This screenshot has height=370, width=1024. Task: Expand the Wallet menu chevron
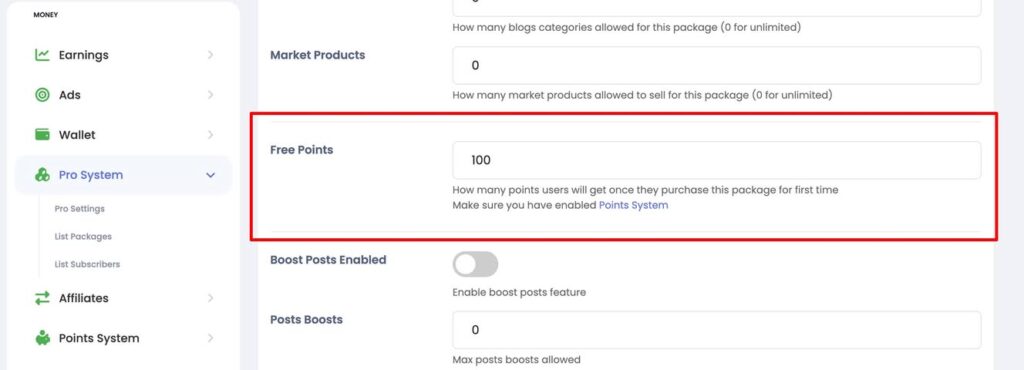coord(210,135)
